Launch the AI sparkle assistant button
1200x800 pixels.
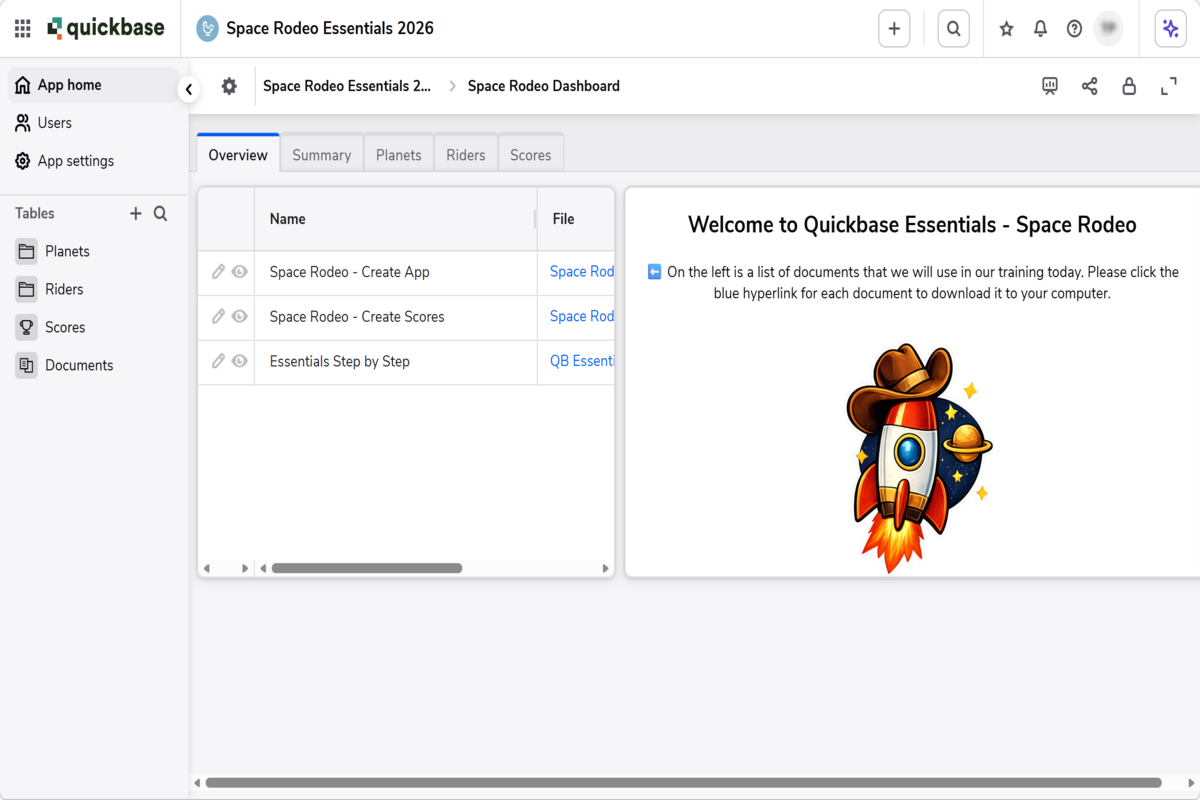(x=1170, y=29)
